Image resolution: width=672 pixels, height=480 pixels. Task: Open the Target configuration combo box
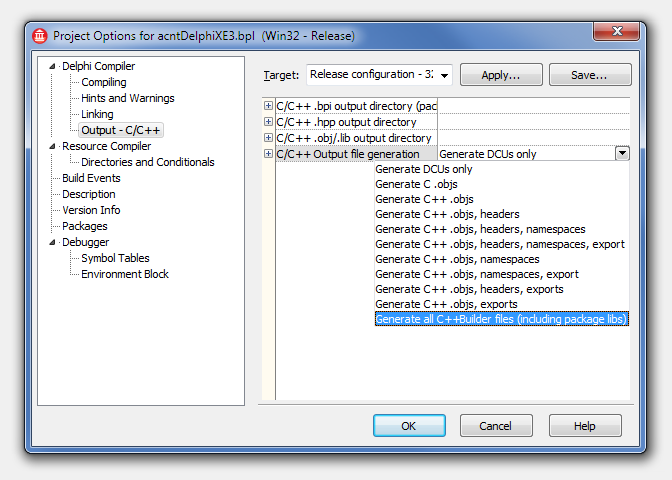(x=379, y=75)
